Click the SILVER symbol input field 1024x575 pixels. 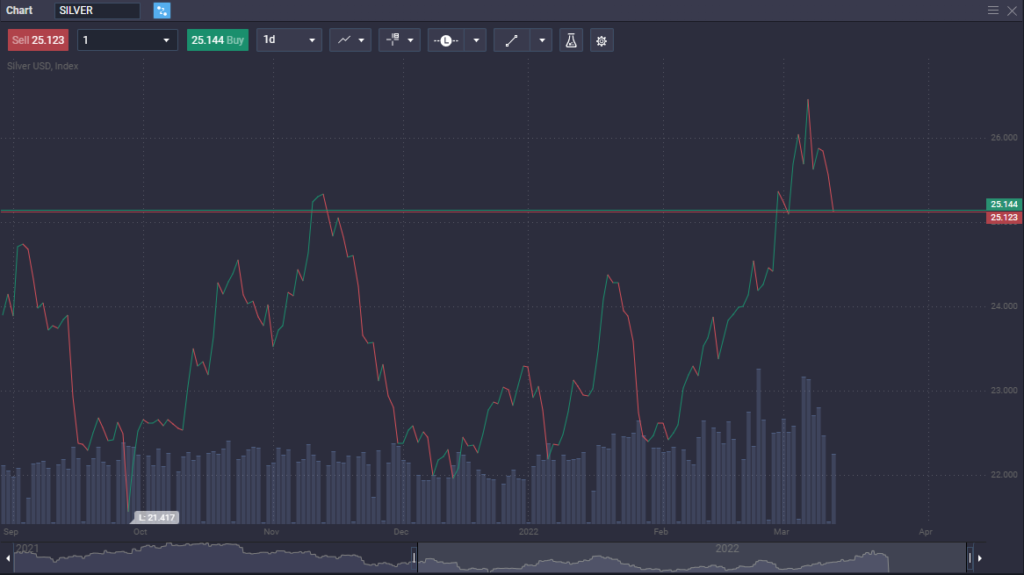97,10
